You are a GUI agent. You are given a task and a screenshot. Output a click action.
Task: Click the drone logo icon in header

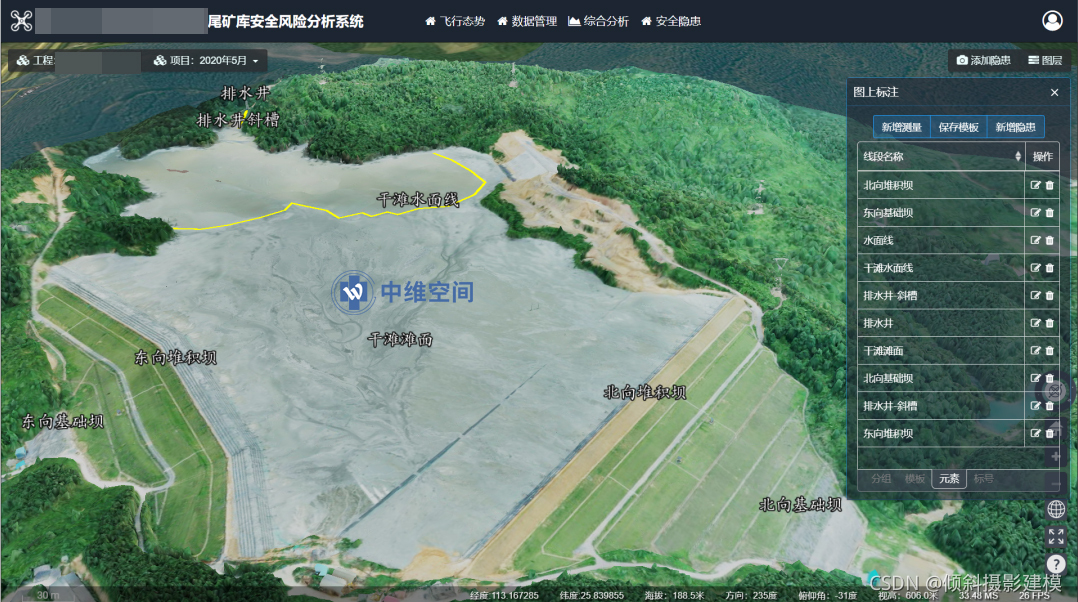click(21, 21)
